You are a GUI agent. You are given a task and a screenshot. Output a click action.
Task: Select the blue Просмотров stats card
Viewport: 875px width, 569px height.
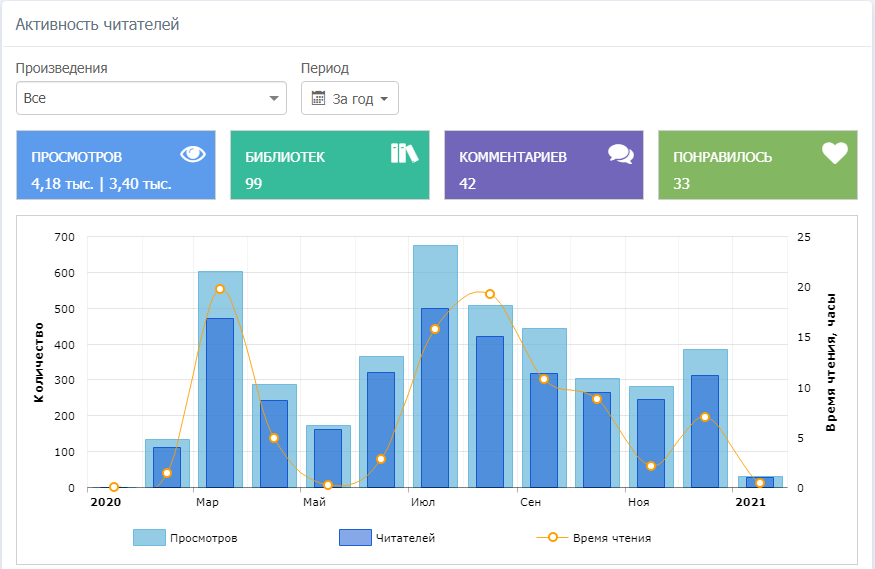coord(116,164)
